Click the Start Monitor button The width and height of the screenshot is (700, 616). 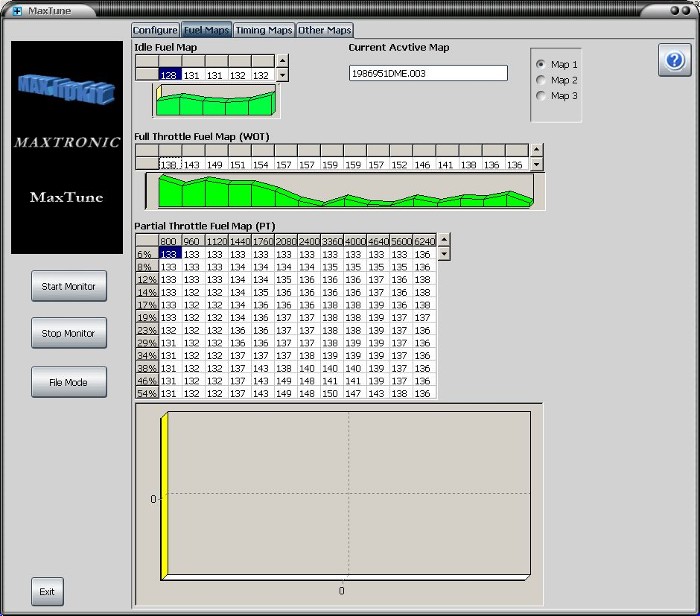click(68, 286)
